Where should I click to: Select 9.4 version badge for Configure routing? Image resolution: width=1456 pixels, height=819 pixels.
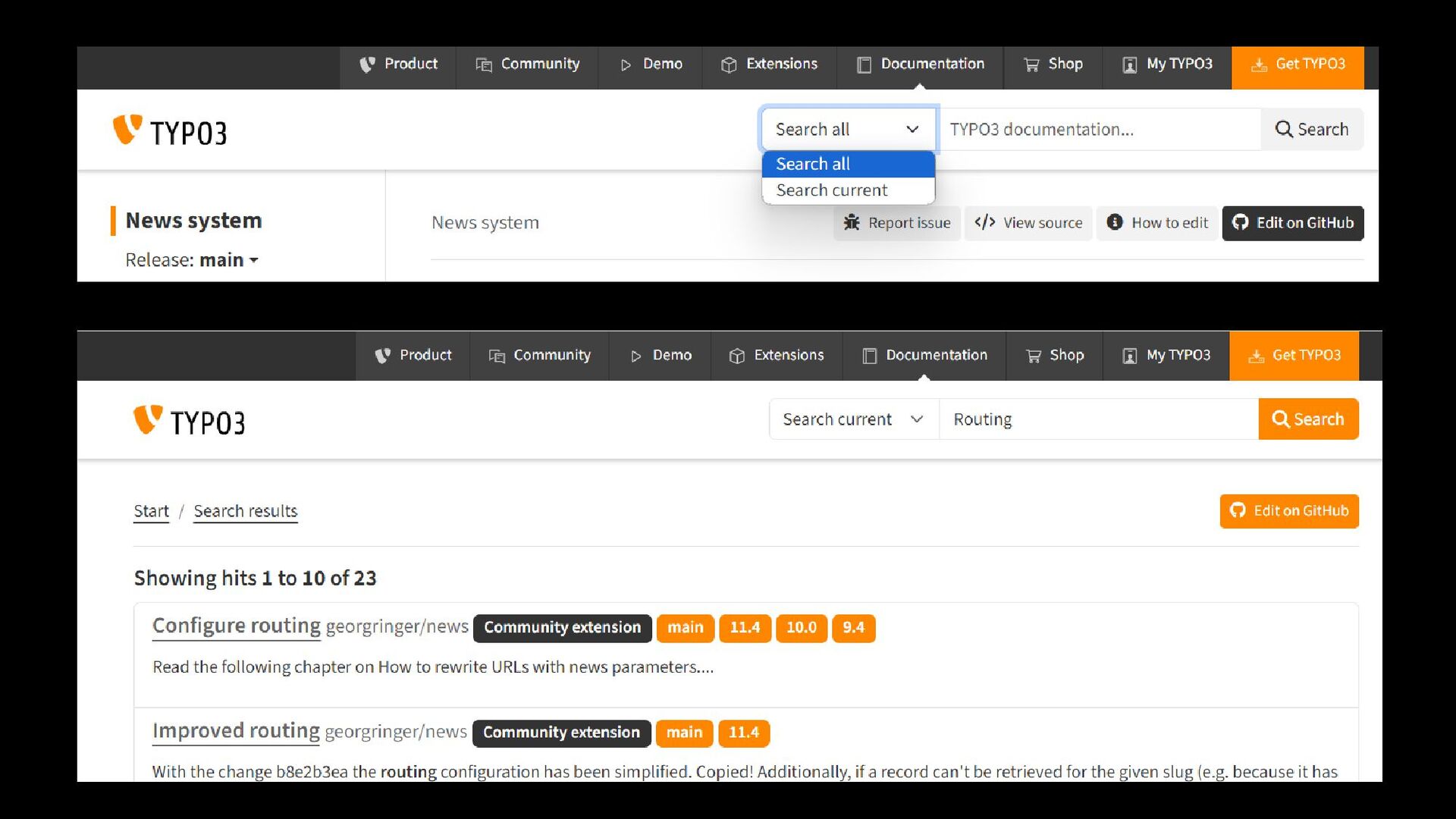(854, 628)
